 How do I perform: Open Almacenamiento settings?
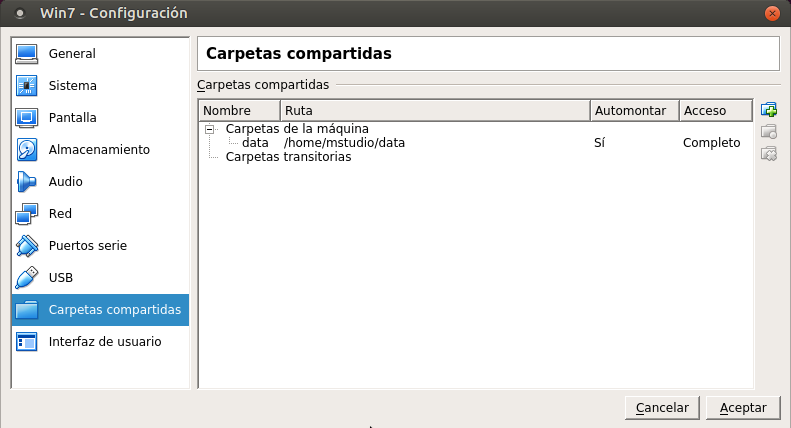coord(100,150)
